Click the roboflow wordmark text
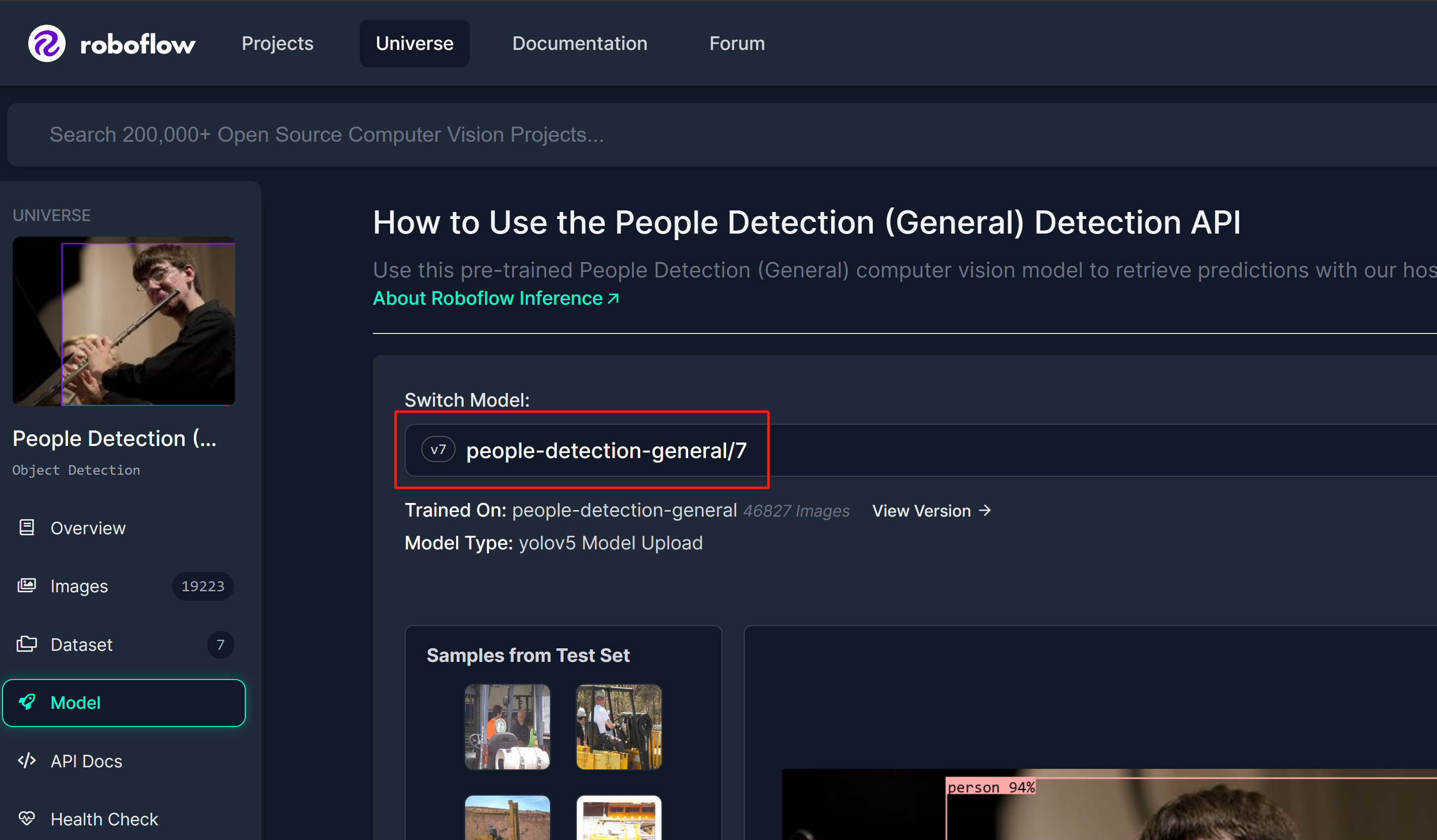This screenshot has height=840, width=1437. [137, 44]
